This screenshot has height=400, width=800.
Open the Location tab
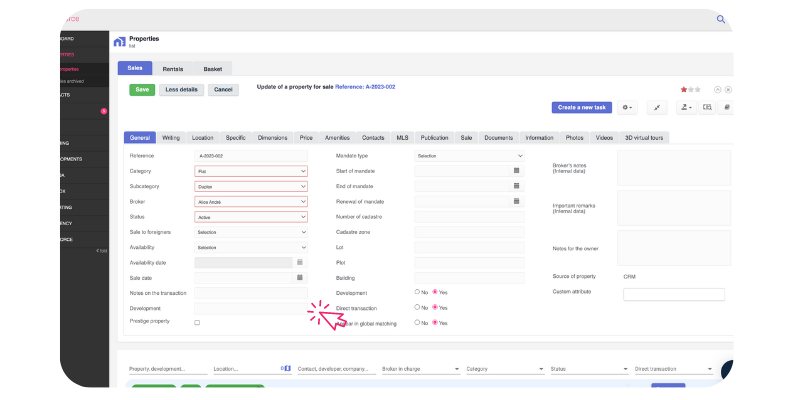coord(203,138)
